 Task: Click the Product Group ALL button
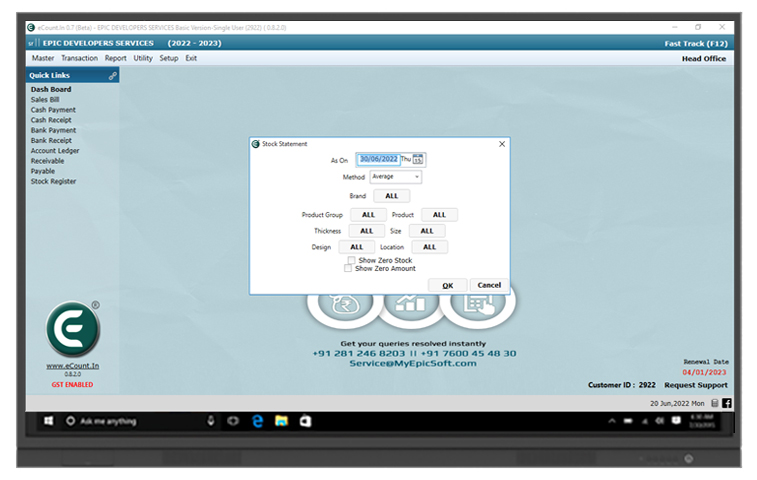368,215
